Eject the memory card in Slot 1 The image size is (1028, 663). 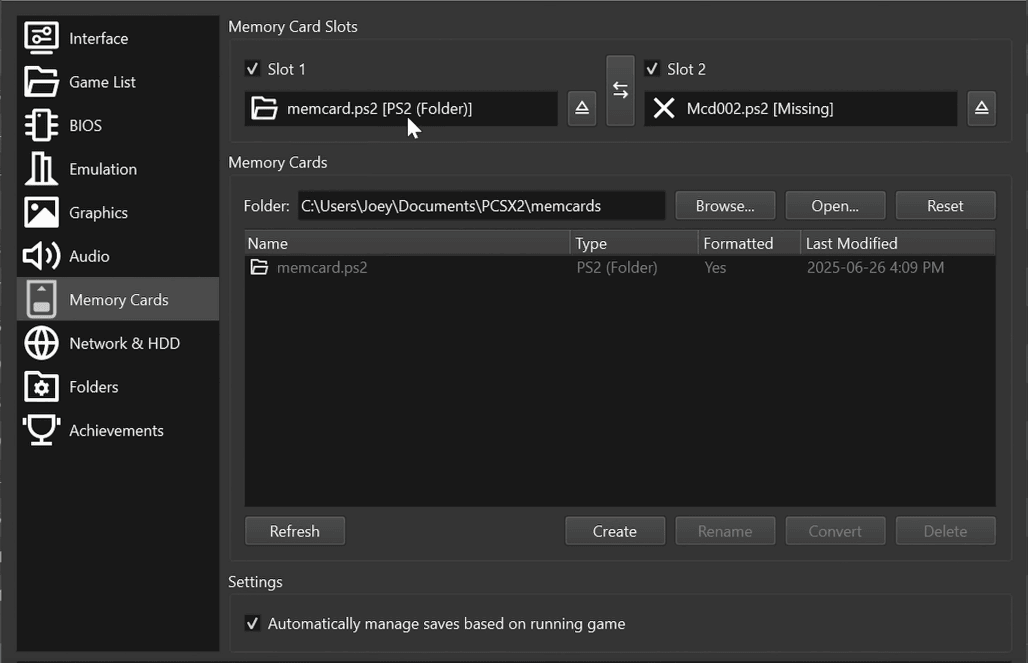581,108
